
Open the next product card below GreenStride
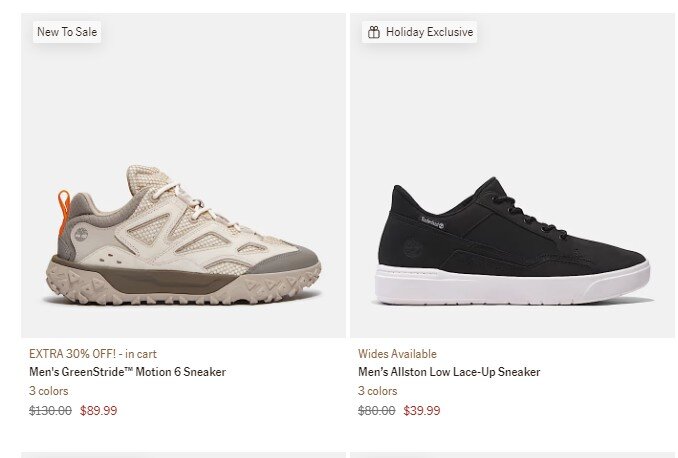click(183, 454)
